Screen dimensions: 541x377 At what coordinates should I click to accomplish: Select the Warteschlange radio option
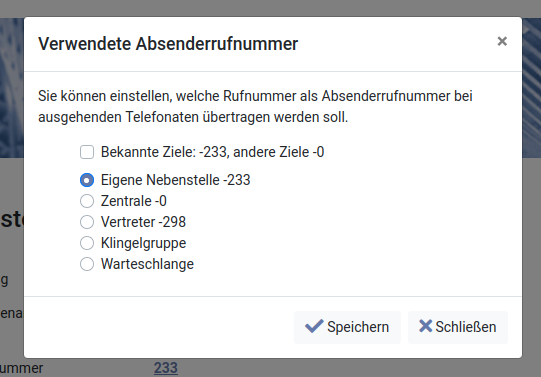(x=87, y=264)
